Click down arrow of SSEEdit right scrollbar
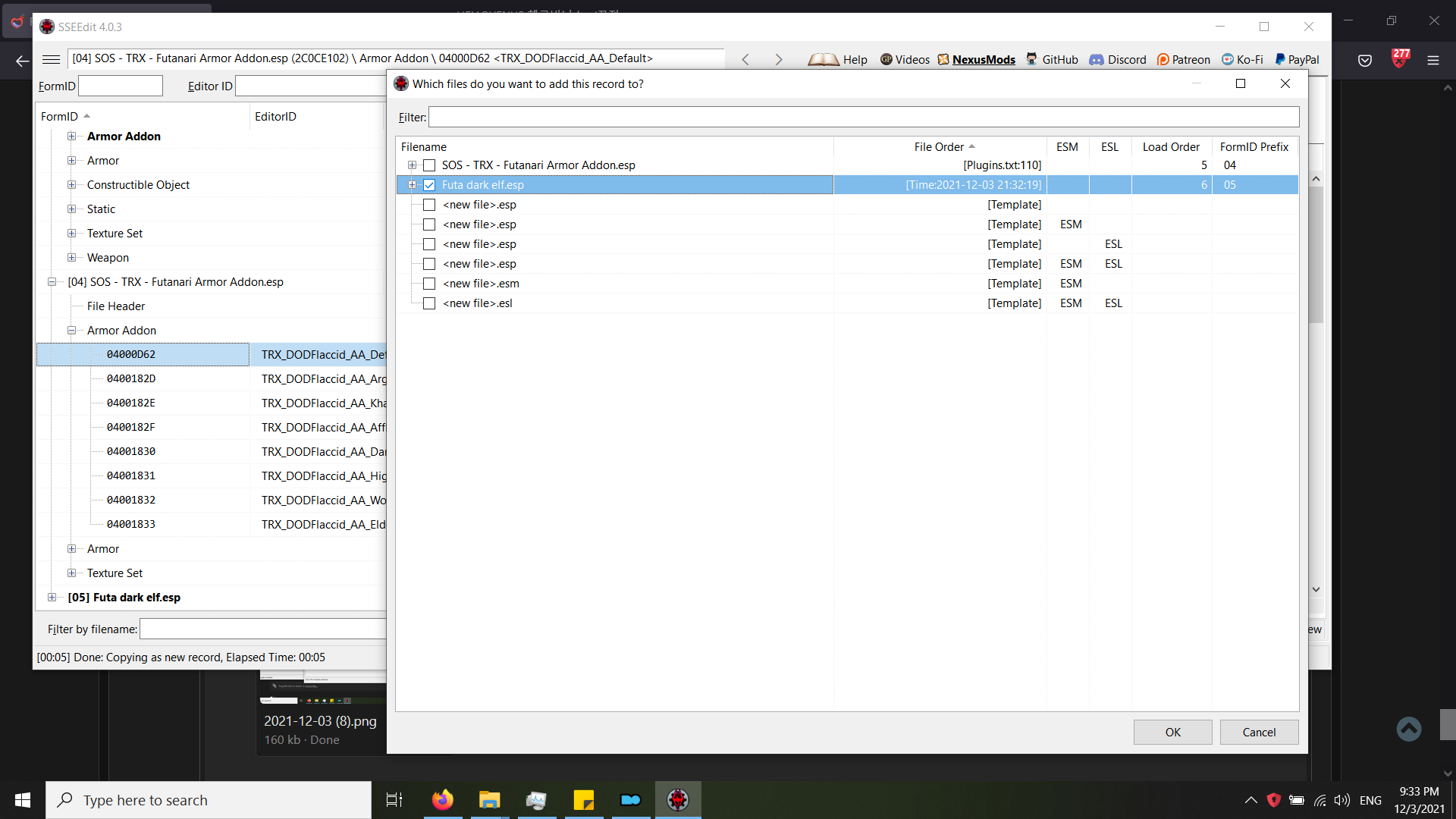Viewport: 1456px width, 819px height. (x=1316, y=589)
